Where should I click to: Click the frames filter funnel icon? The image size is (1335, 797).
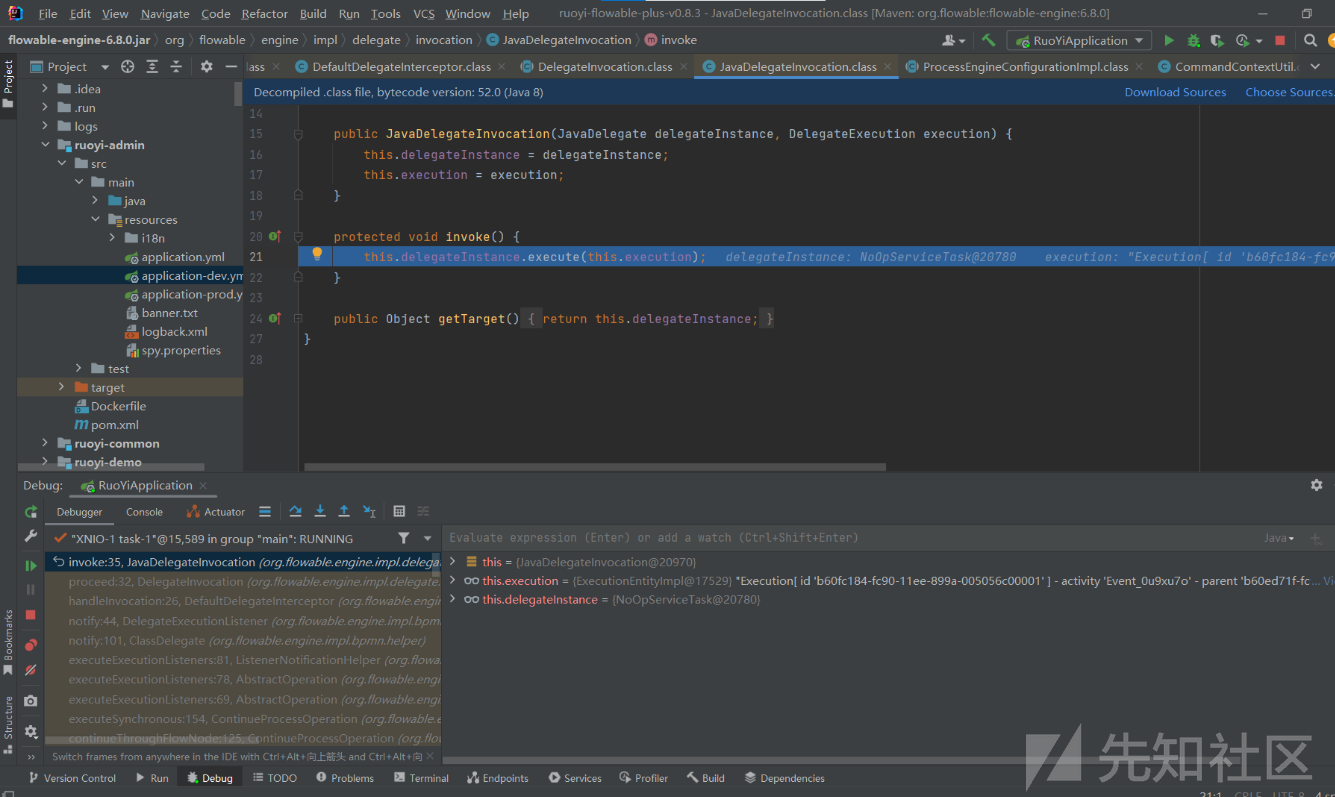tap(403, 538)
